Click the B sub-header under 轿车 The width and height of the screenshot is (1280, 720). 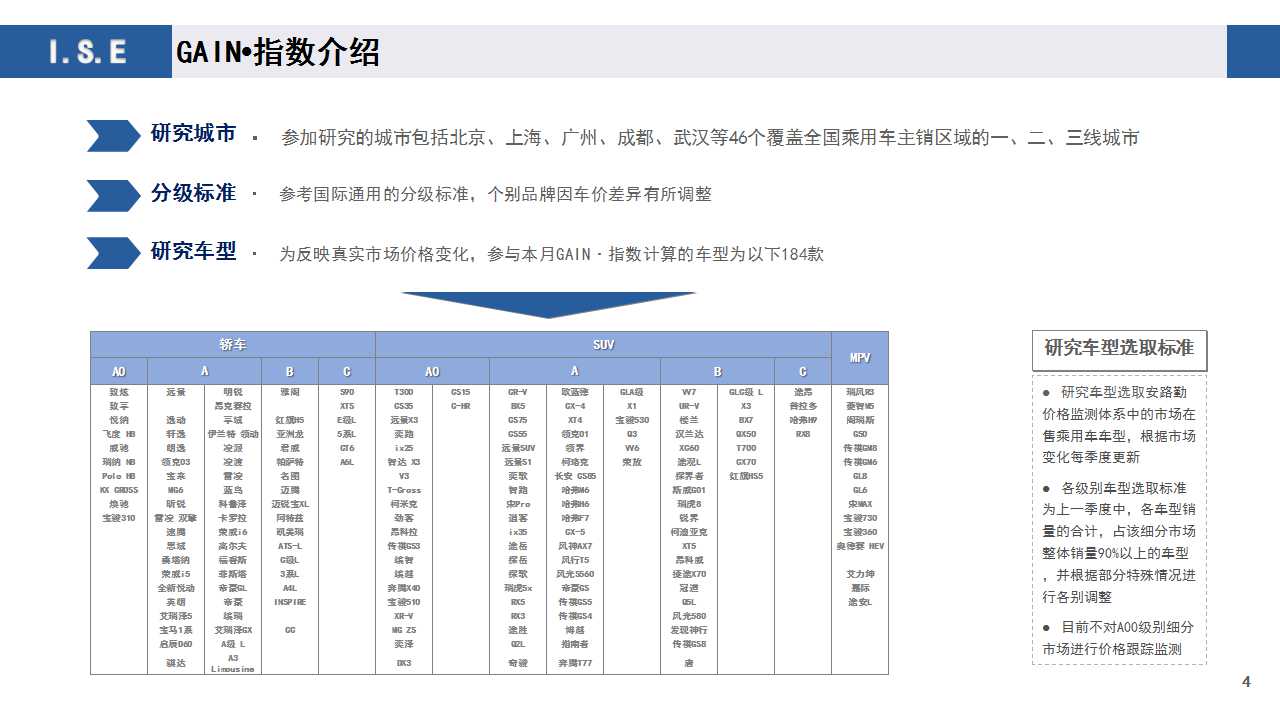pos(290,372)
